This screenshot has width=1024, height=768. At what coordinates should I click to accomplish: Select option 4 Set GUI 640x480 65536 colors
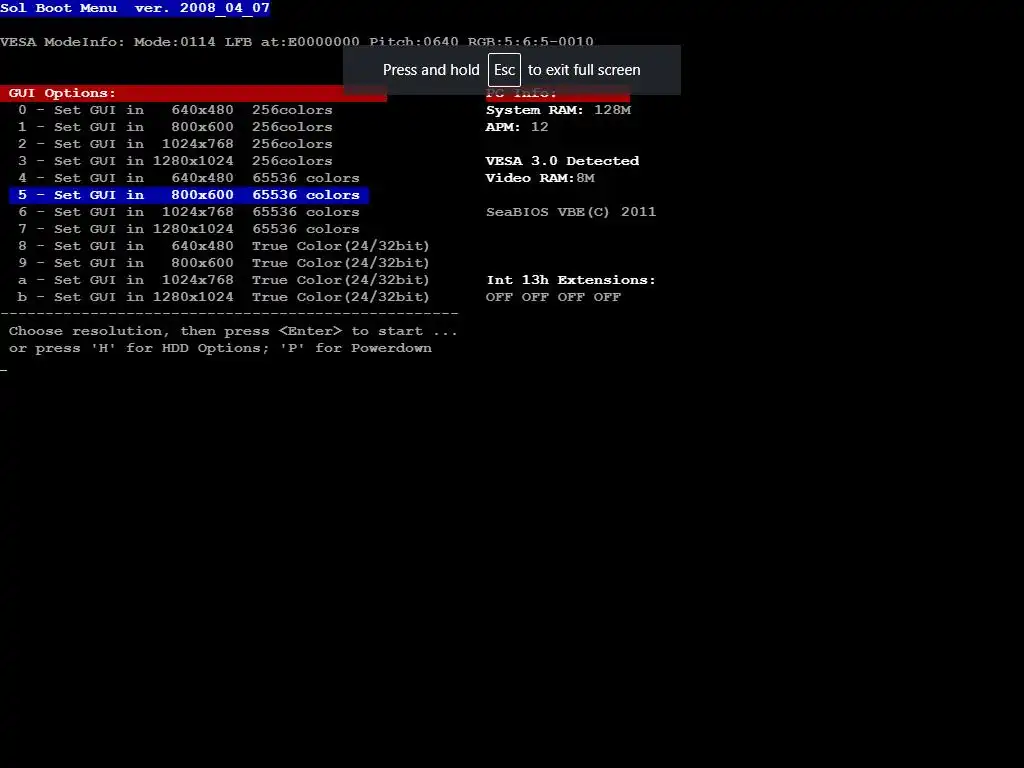coord(189,178)
